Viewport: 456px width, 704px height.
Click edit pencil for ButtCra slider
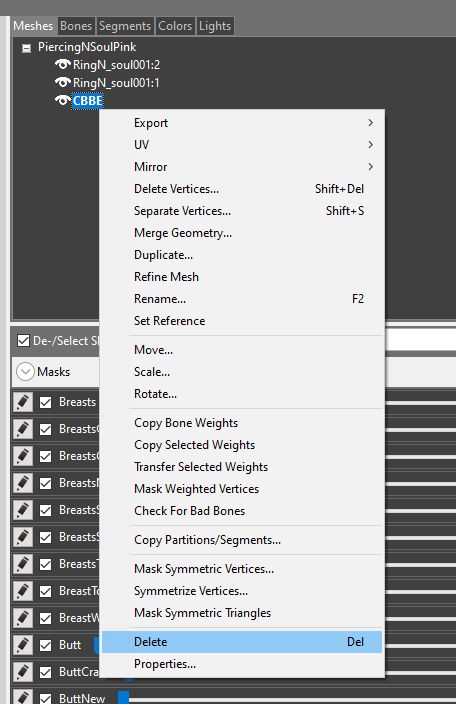[x=22, y=672]
